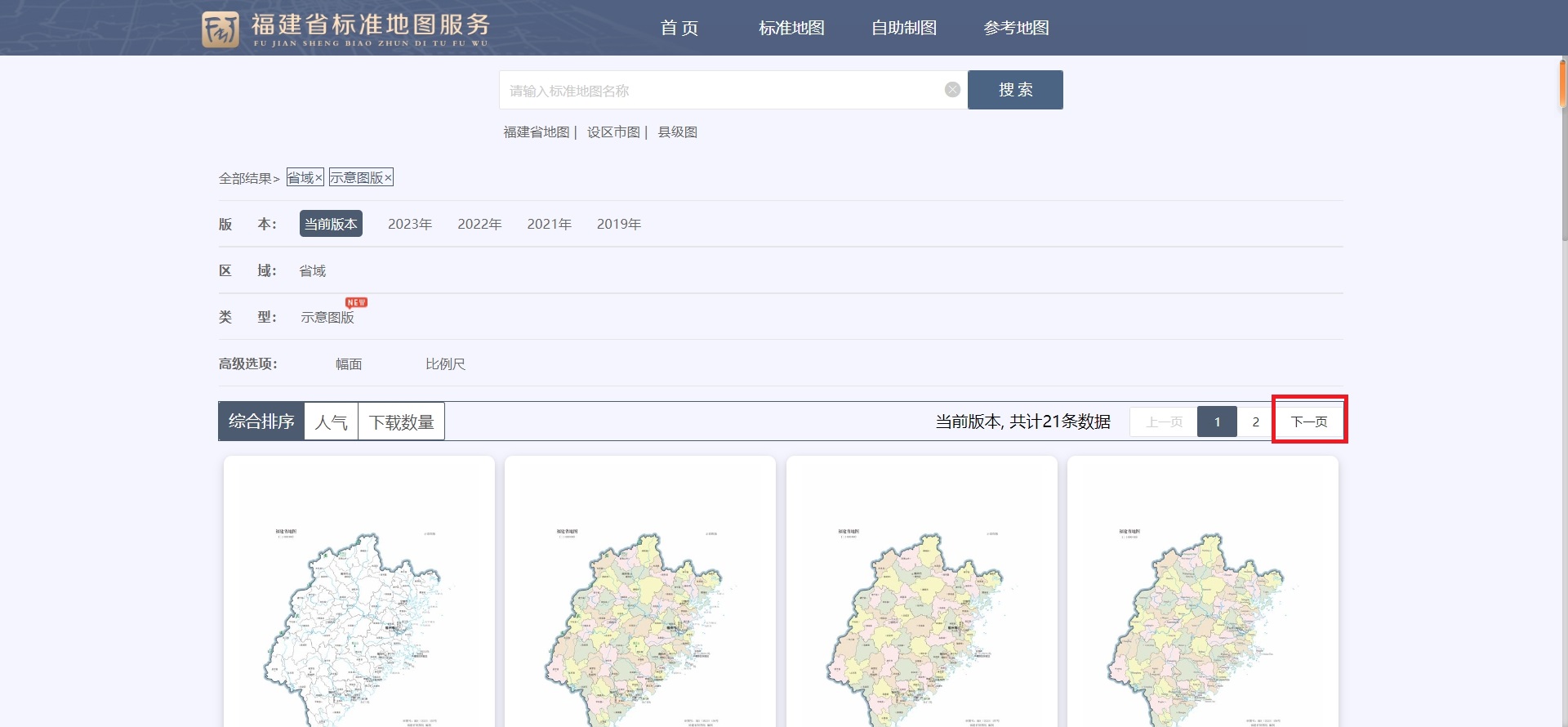1568x727 pixels.
Task: Open the 参考地图 navigation item
Action: [1016, 28]
